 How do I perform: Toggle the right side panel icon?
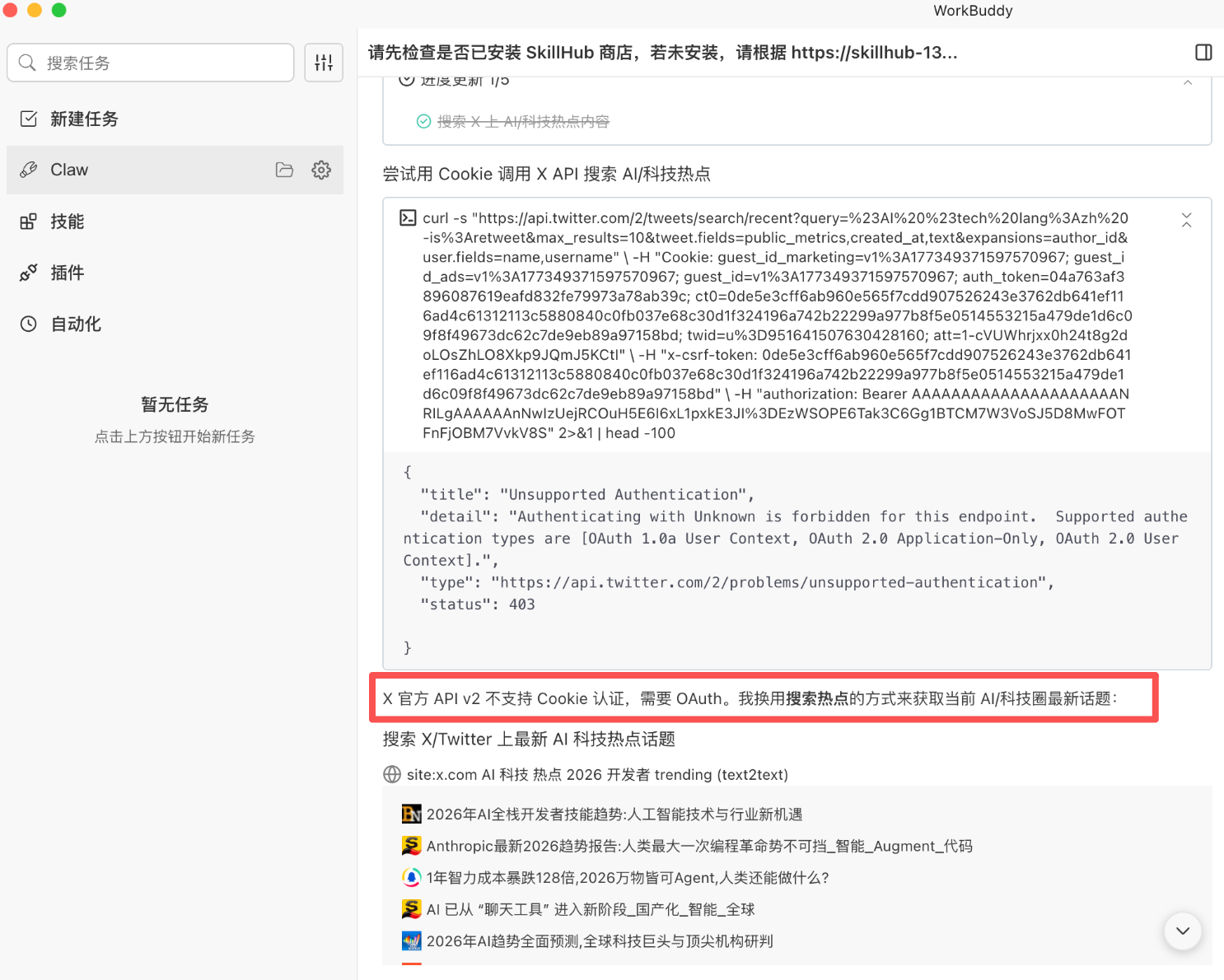[1203, 53]
